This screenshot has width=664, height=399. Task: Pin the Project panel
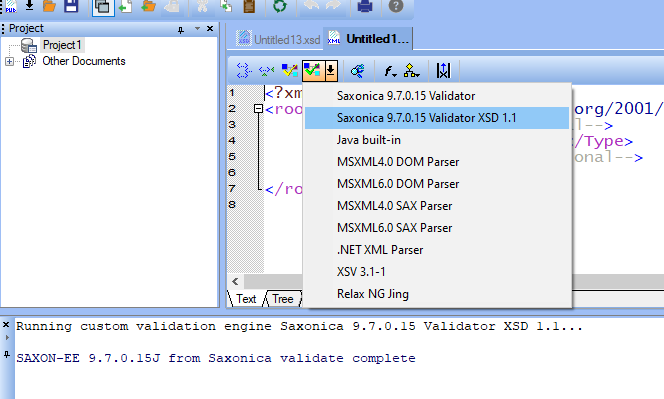[181, 29]
